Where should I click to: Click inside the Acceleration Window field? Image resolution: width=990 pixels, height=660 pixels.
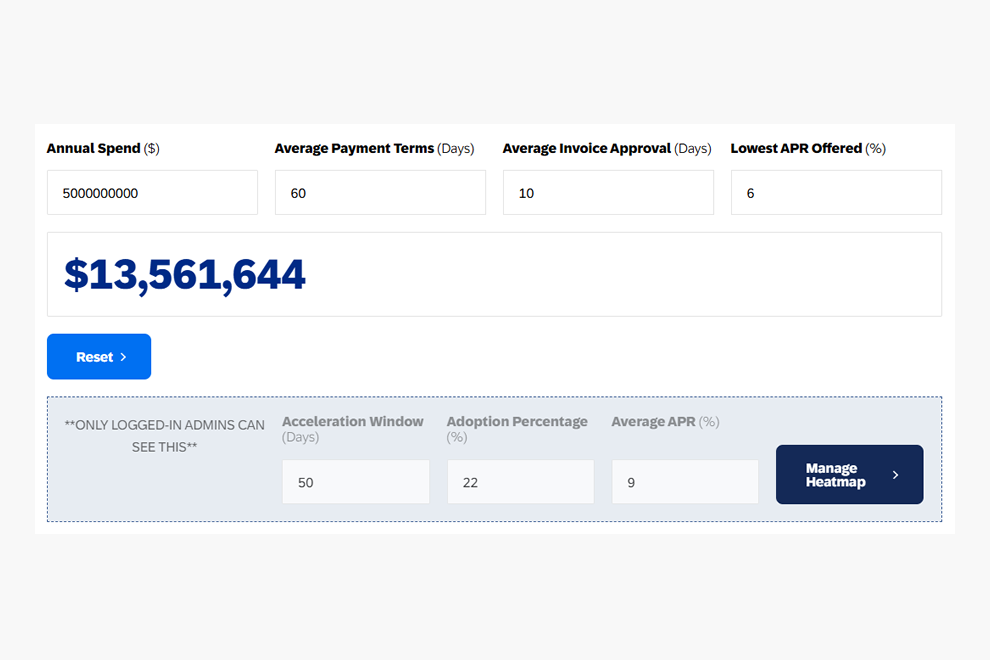356,481
